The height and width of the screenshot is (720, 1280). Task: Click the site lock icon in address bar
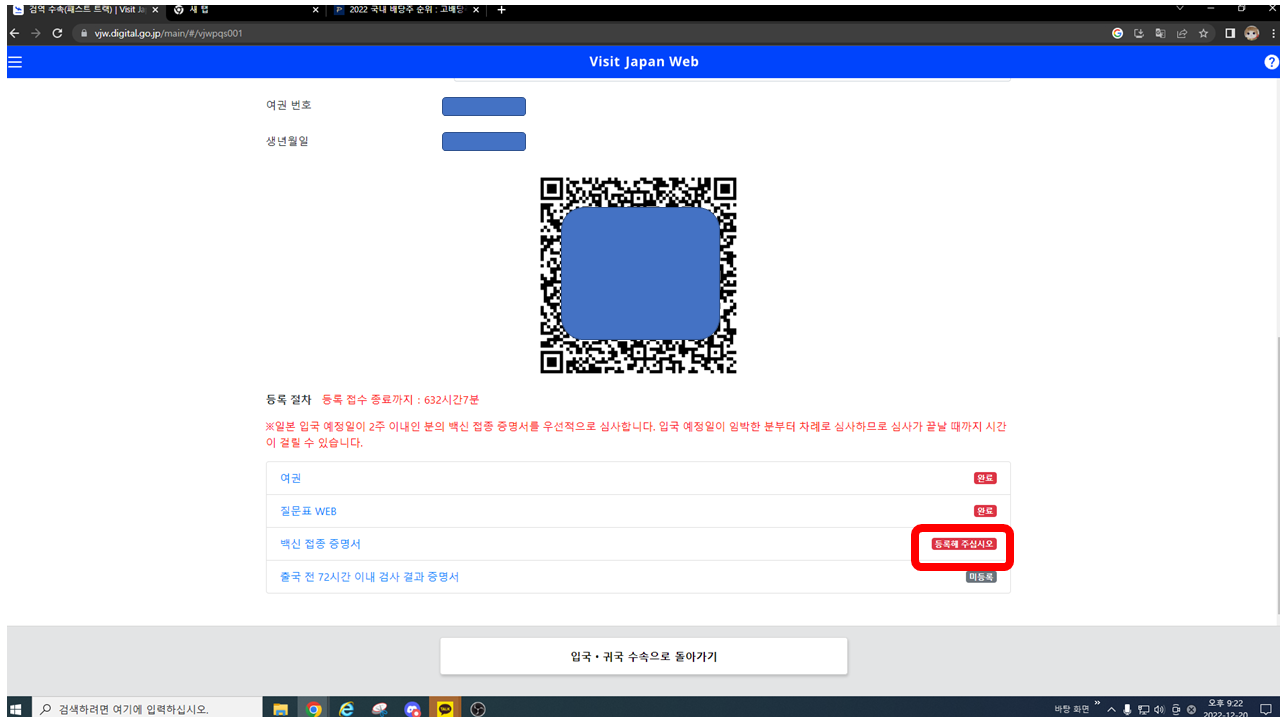pos(86,33)
